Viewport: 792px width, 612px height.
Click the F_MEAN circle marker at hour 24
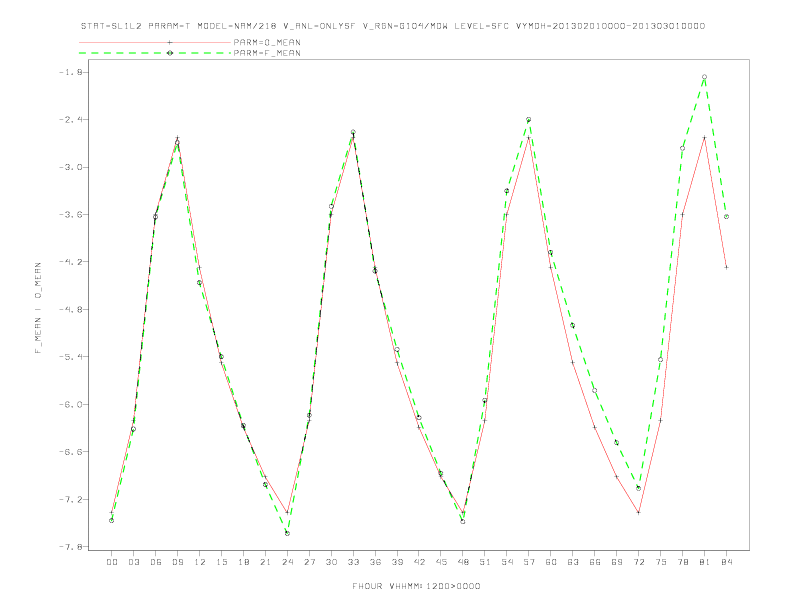tap(287, 533)
